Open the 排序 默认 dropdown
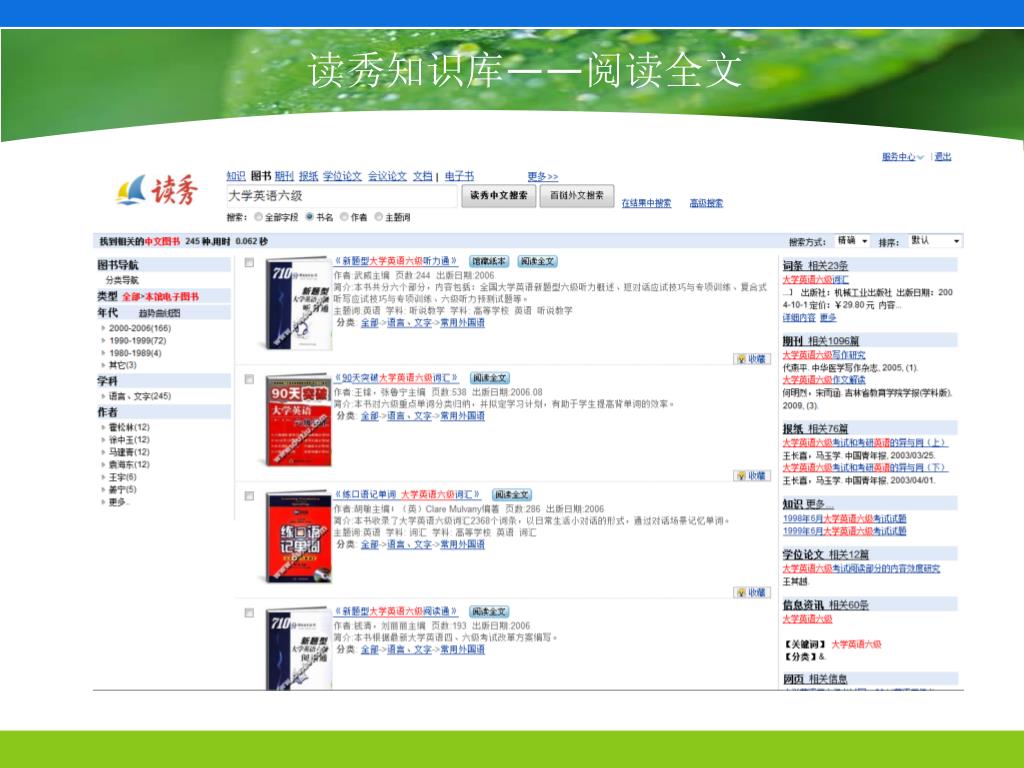1024x768 pixels. [936, 241]
